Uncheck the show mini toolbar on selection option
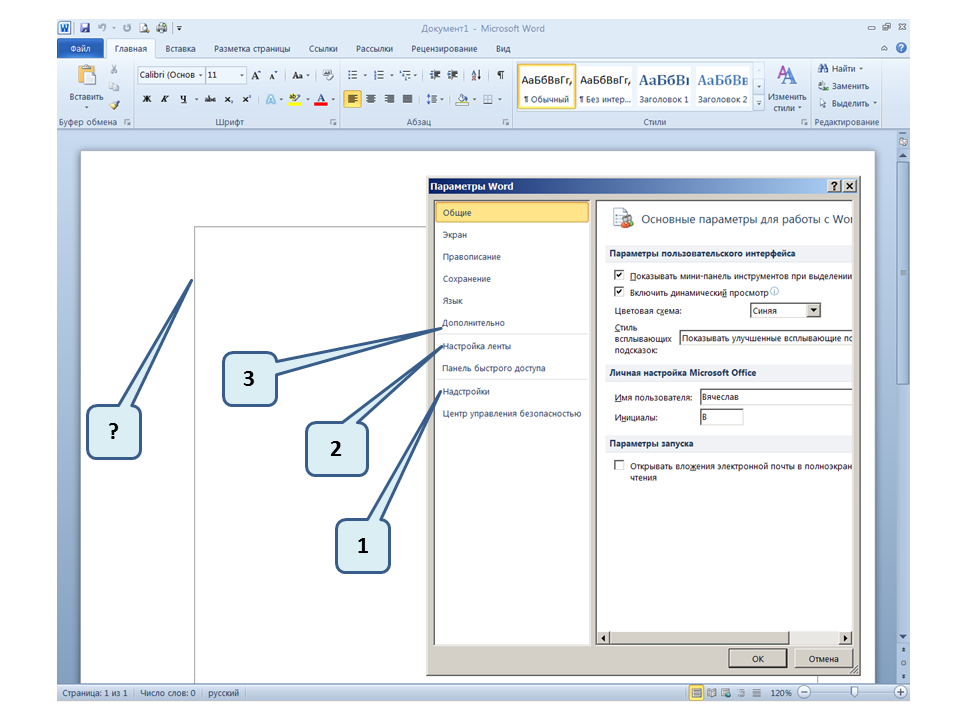This screenshot has height=720, width=960. pos(619,275)
